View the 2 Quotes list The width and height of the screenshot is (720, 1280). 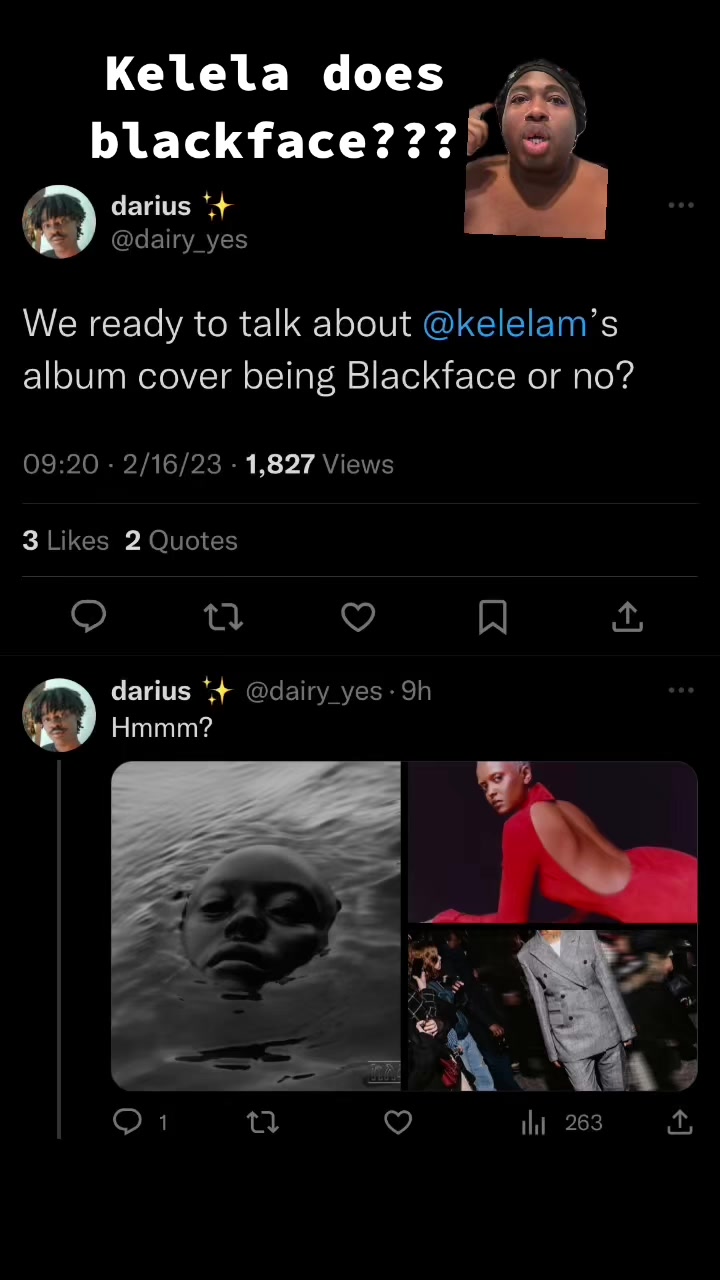point(181,541)
